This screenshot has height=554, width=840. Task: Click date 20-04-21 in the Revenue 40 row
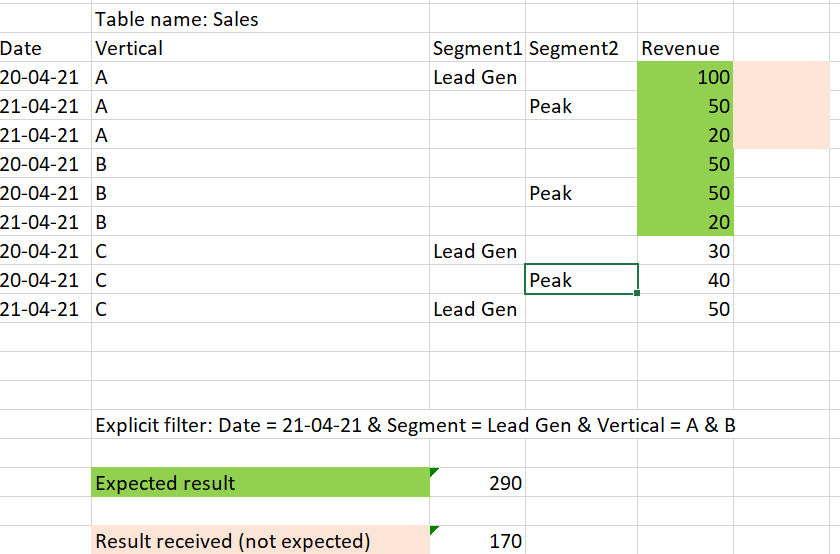click(x=46, y=280)
